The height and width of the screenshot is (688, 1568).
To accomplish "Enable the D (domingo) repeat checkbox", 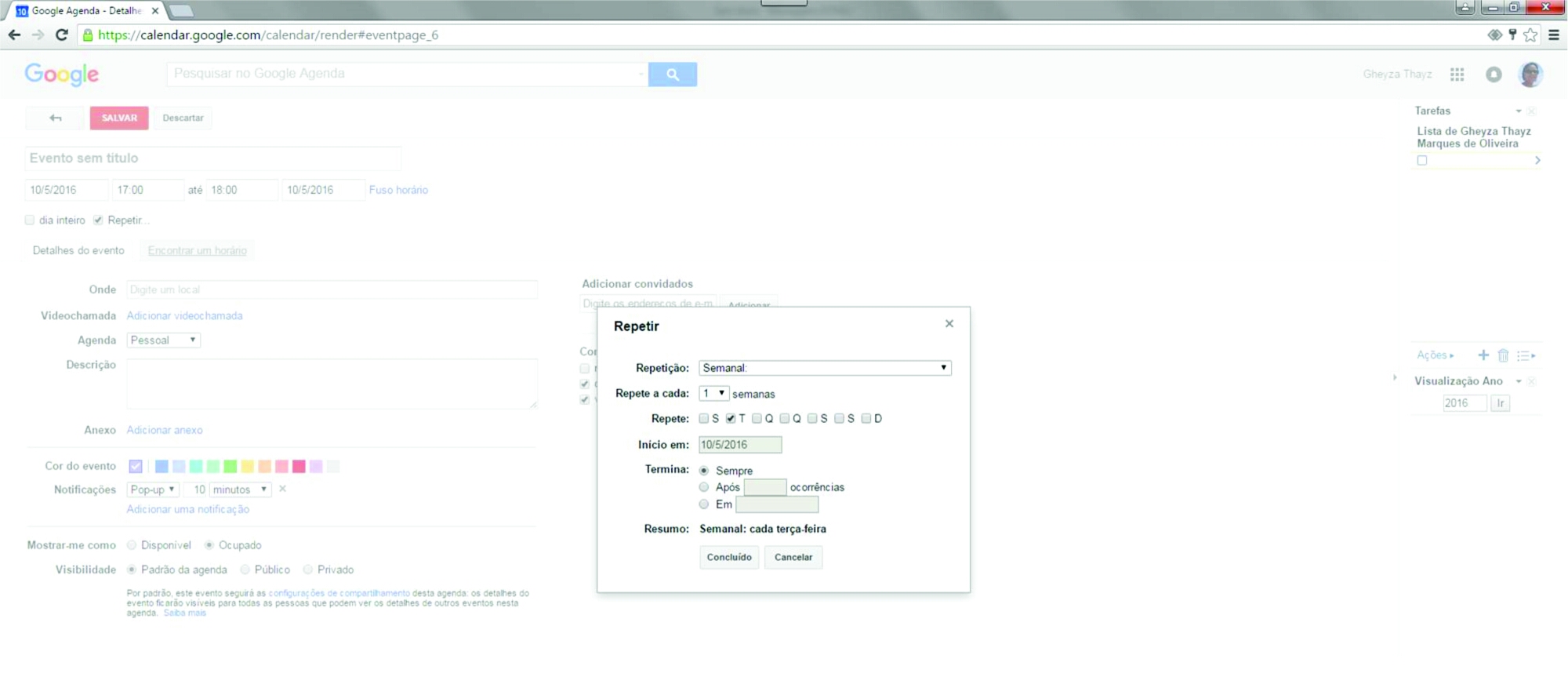I will pyautogui.click(x=866, y=419).
